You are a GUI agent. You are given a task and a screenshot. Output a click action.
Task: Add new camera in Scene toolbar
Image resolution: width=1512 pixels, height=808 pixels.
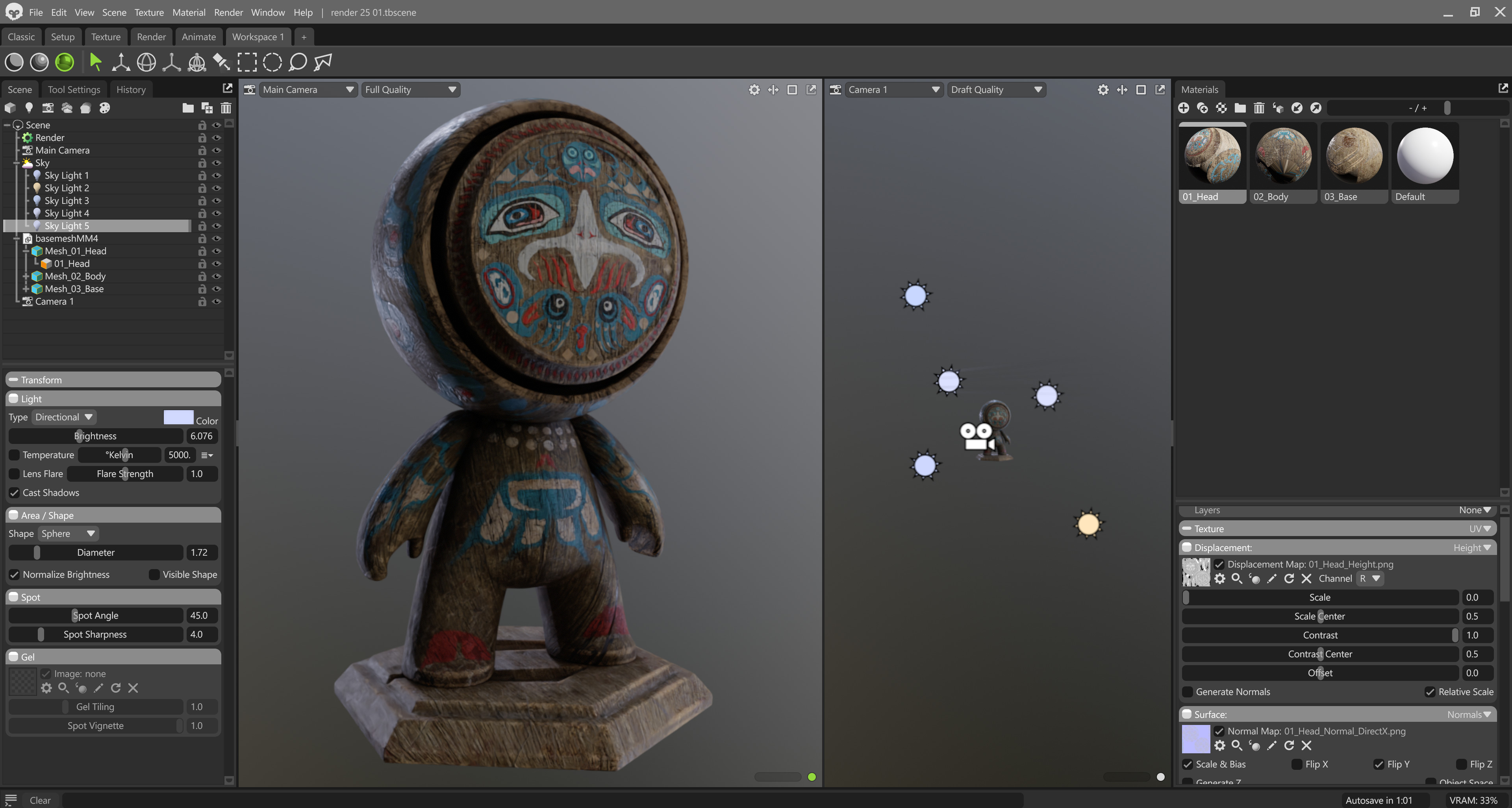click(48, 108)
